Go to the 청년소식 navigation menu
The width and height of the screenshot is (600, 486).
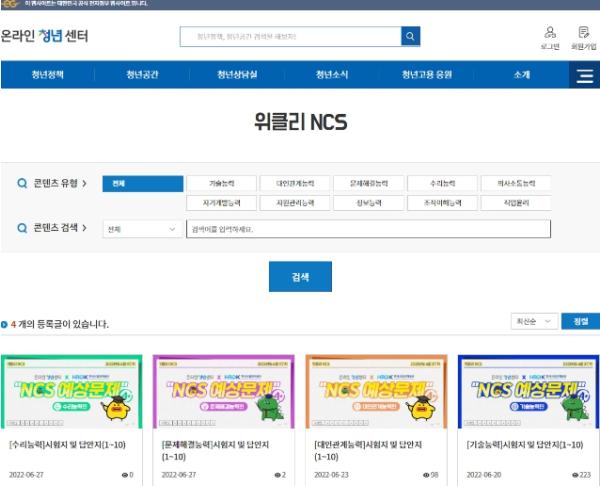pos(332,76)
